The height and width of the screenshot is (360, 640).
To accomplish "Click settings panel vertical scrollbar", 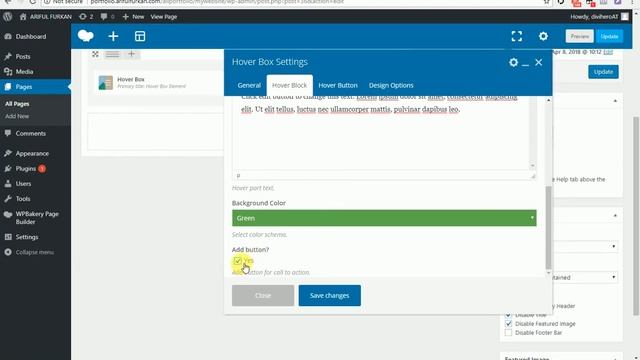I will pyautogui.click(x=549, y=227).
